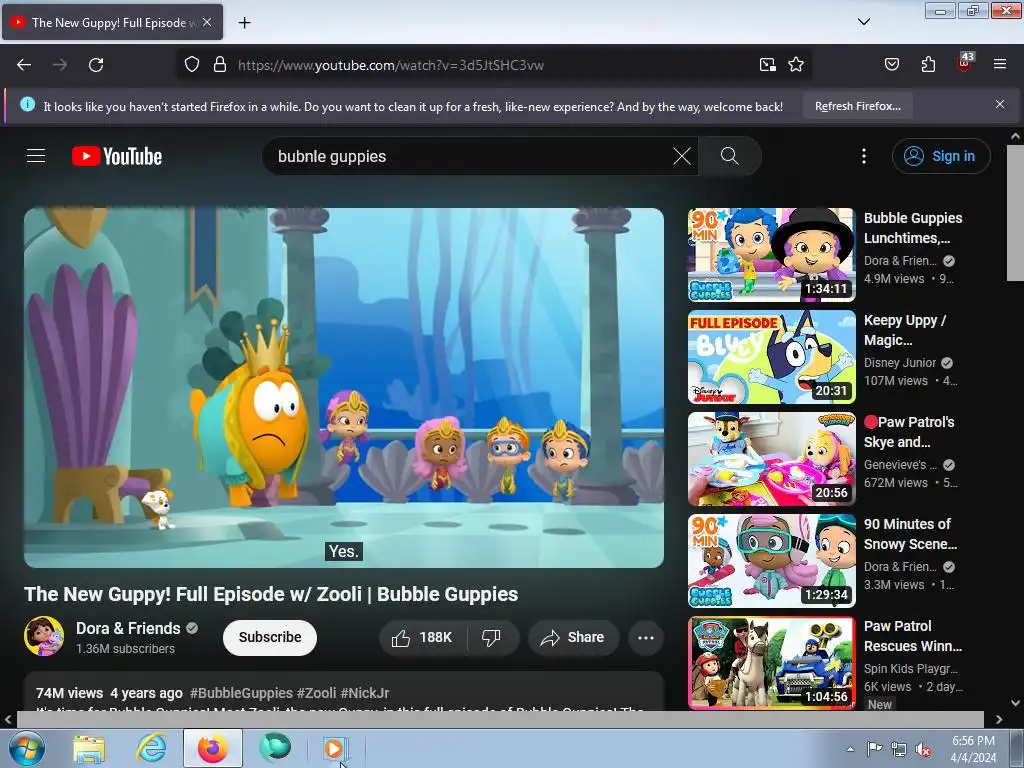1024x768 pixels.
Task: Open Paw Patrol Rescues Winn... video title
Action: point(912,636)
